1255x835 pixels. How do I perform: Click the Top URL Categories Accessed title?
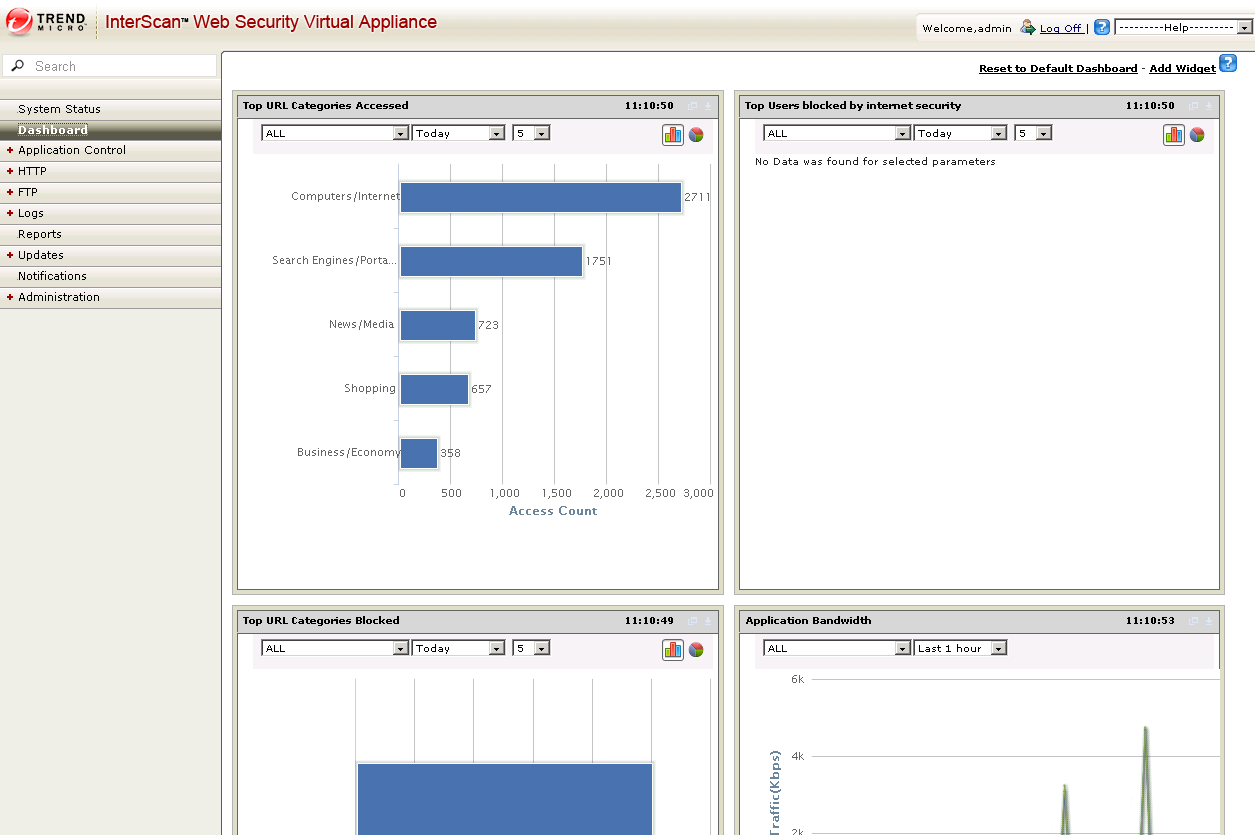coord(325,105)
